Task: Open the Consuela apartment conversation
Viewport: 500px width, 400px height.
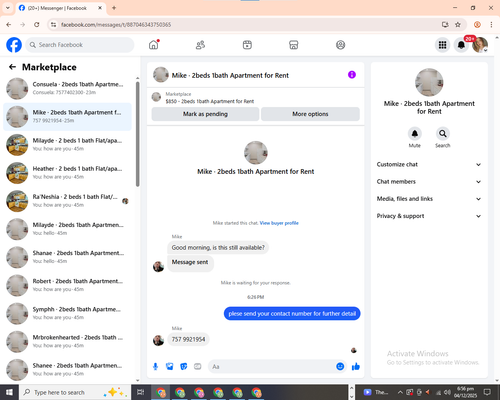Action: pos(67,88)
